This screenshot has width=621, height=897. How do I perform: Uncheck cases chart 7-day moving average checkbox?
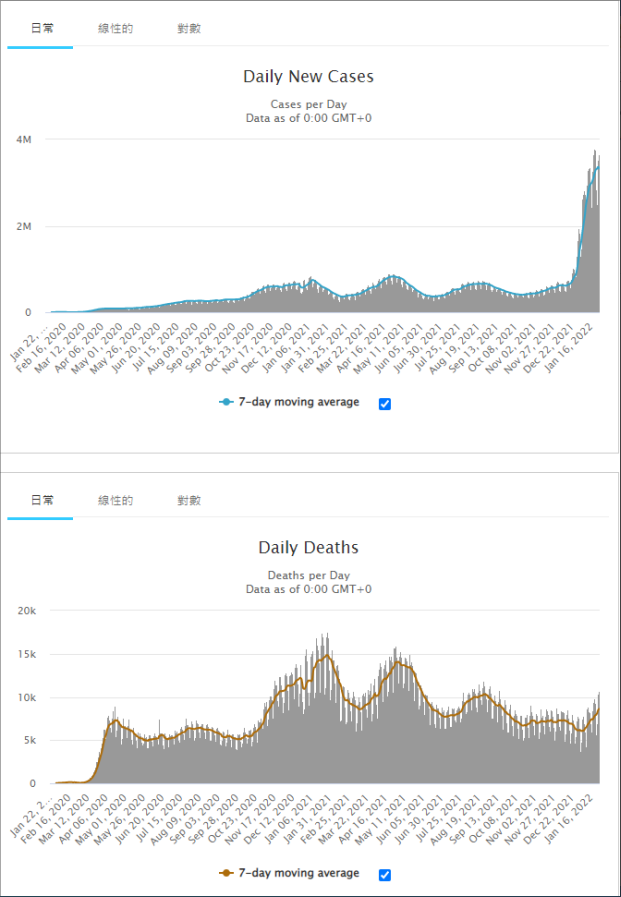[x=385, y=403]
